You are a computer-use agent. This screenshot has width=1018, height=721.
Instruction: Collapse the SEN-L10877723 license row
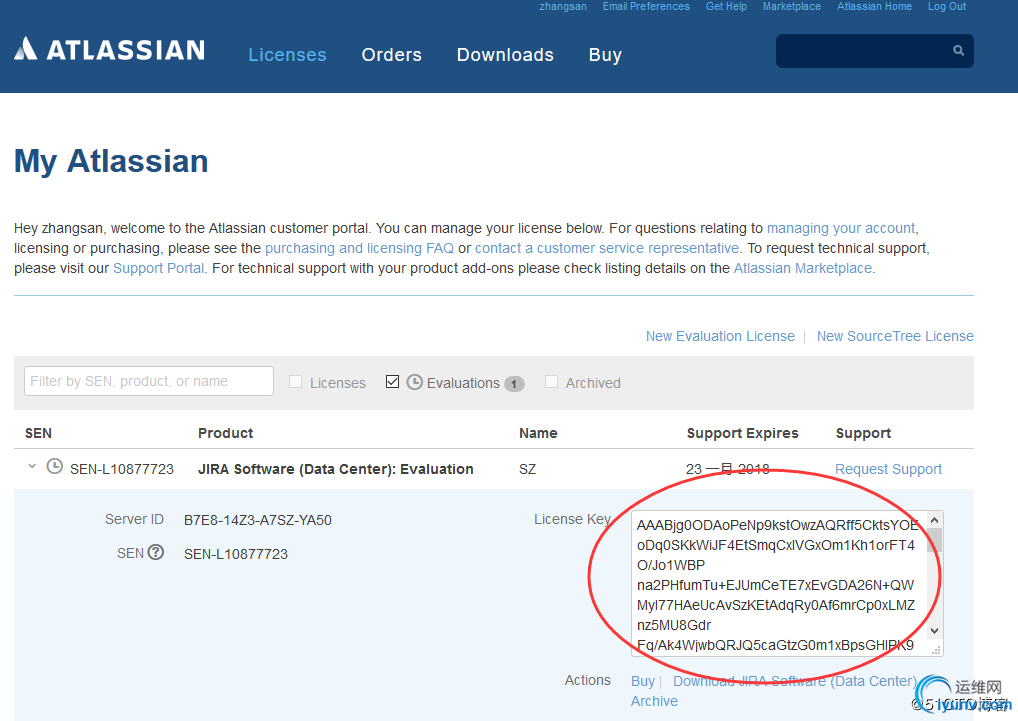[x=32, y=467]
